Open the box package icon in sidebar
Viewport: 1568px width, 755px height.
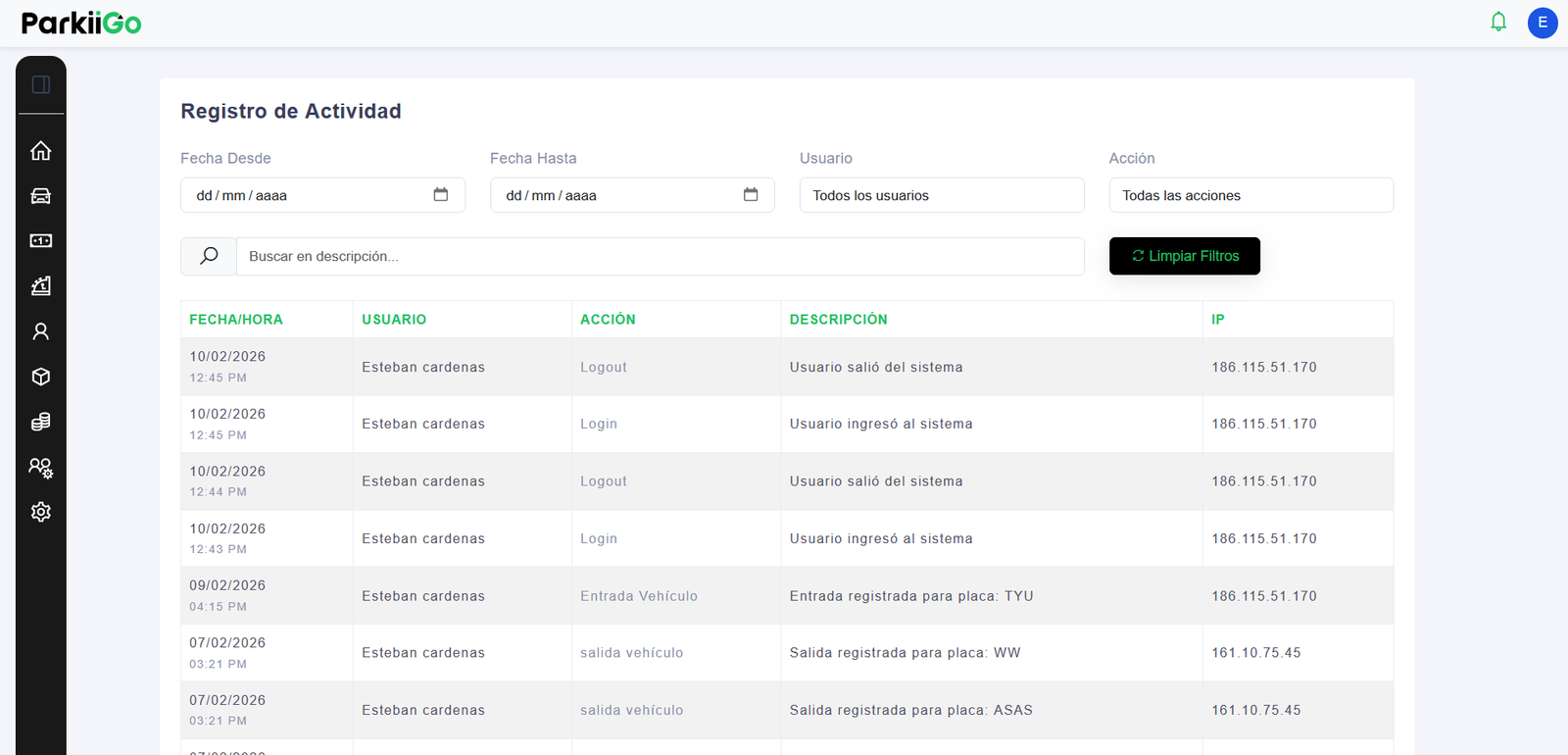coord(41,377)
